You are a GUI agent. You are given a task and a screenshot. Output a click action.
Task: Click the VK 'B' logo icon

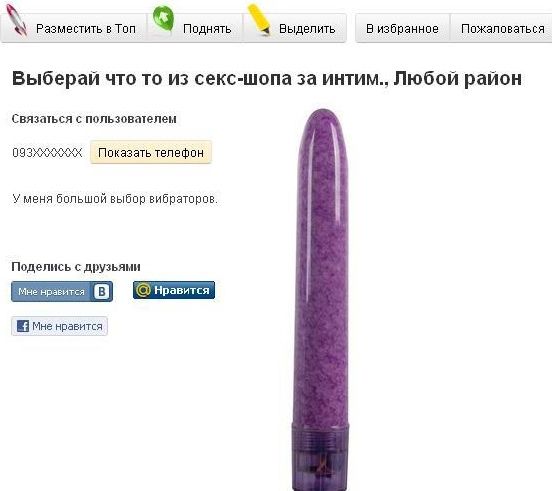(x=102, y=291)
